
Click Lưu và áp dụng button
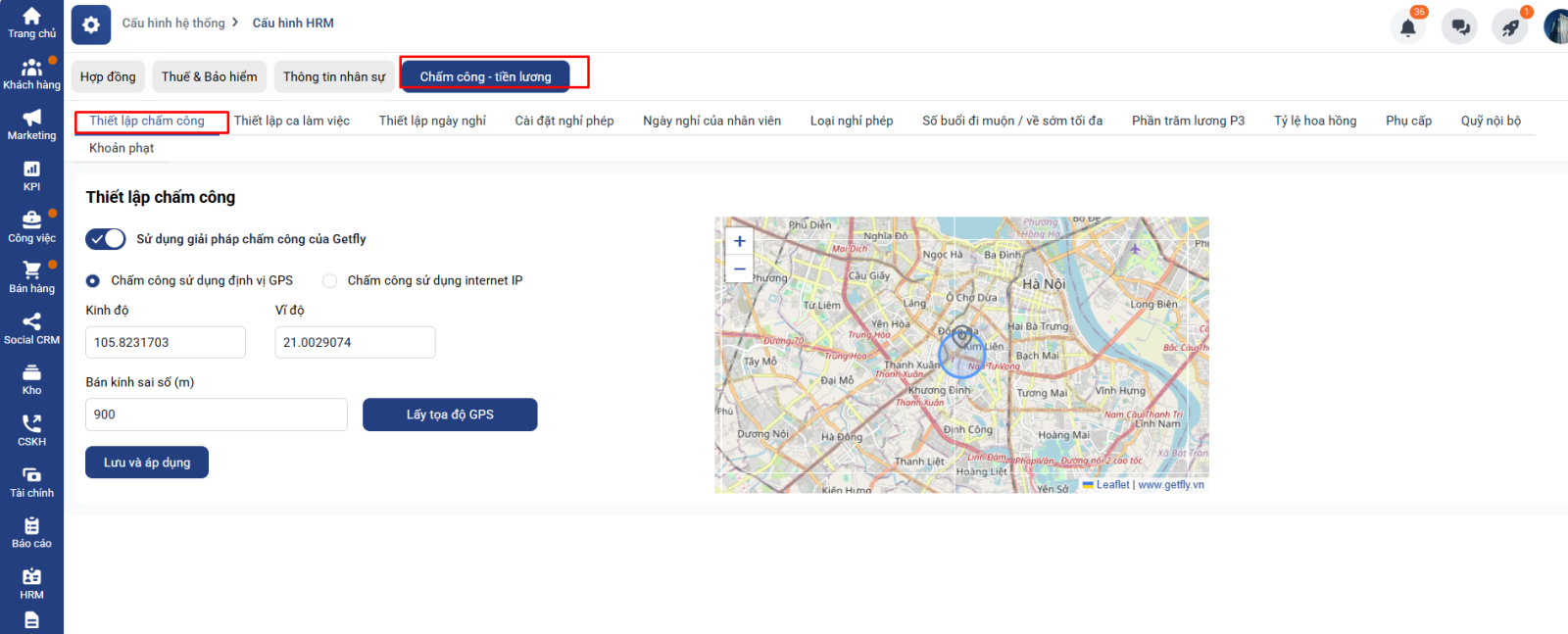click(x=147, y=463)
